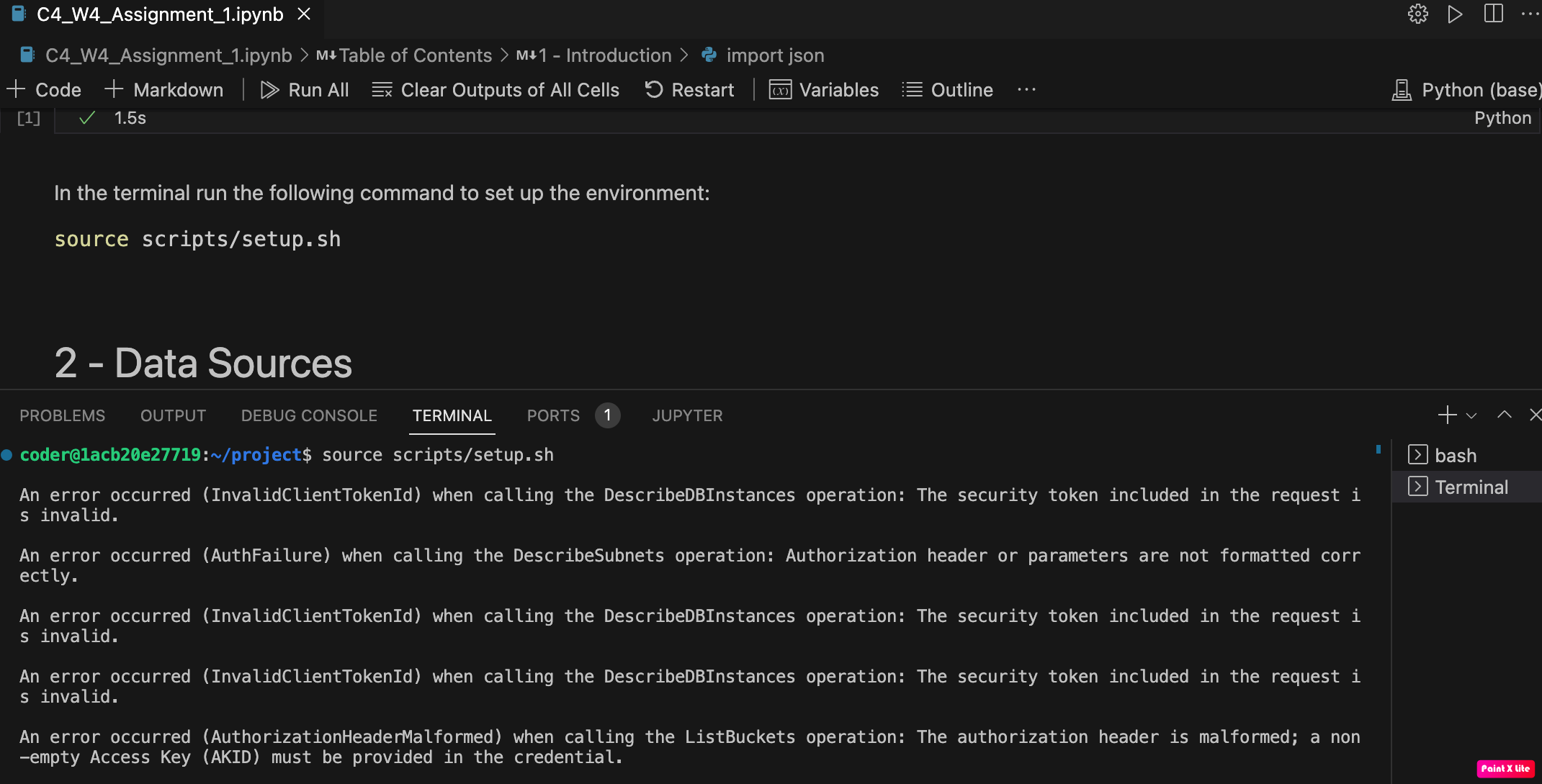Open the JUPYTER panel tab

pos(687,416)
